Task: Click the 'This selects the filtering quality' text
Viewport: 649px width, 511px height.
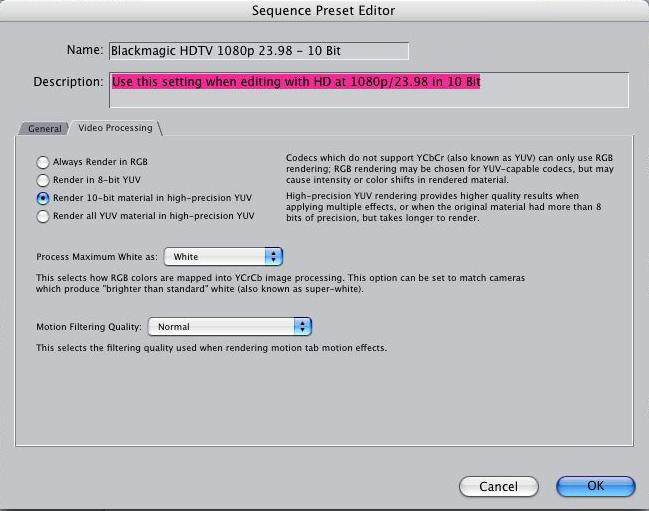Action: pyautogui.click(x=211, y=348)
